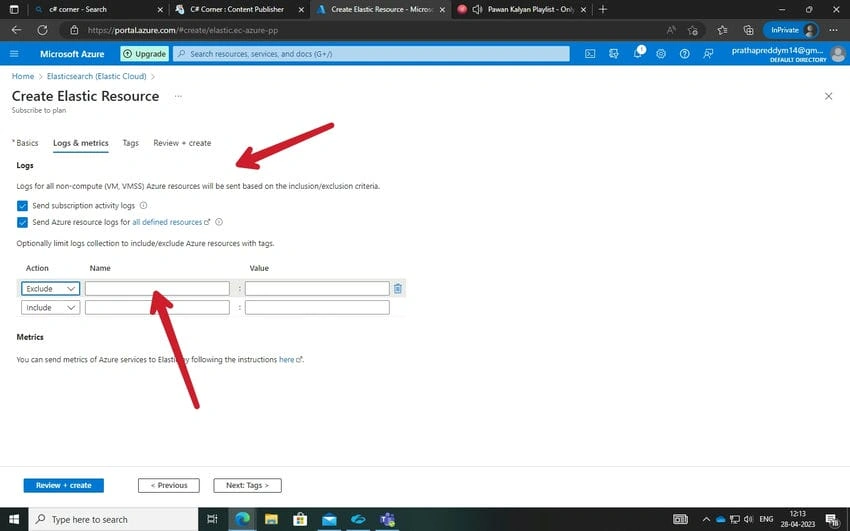The image size is (850, 531).
Task: Show info for Send subscription activity logs
Action: pyautogui.click(x=143, y=205)
